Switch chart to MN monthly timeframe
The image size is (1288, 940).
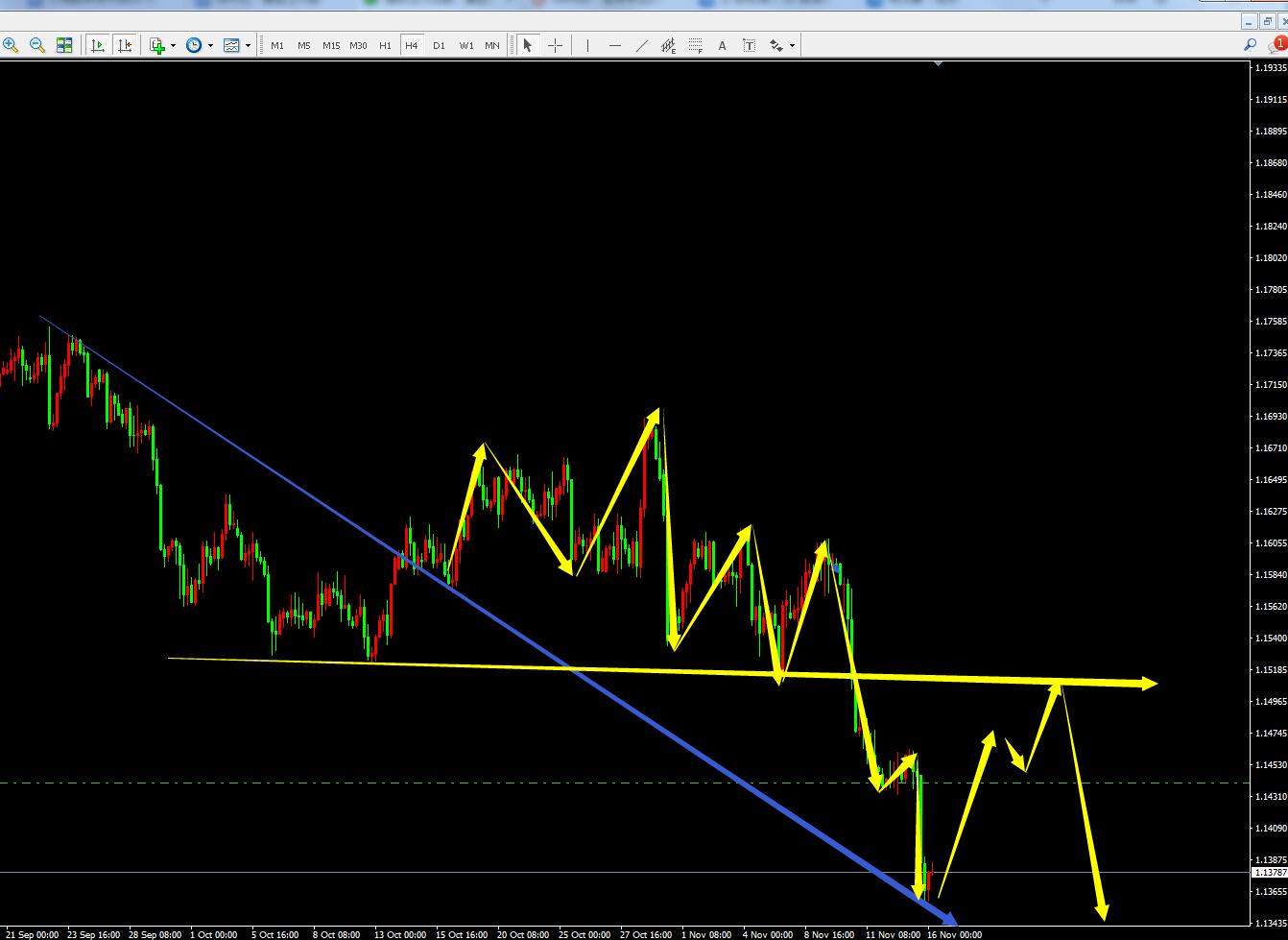click(492, 45)
